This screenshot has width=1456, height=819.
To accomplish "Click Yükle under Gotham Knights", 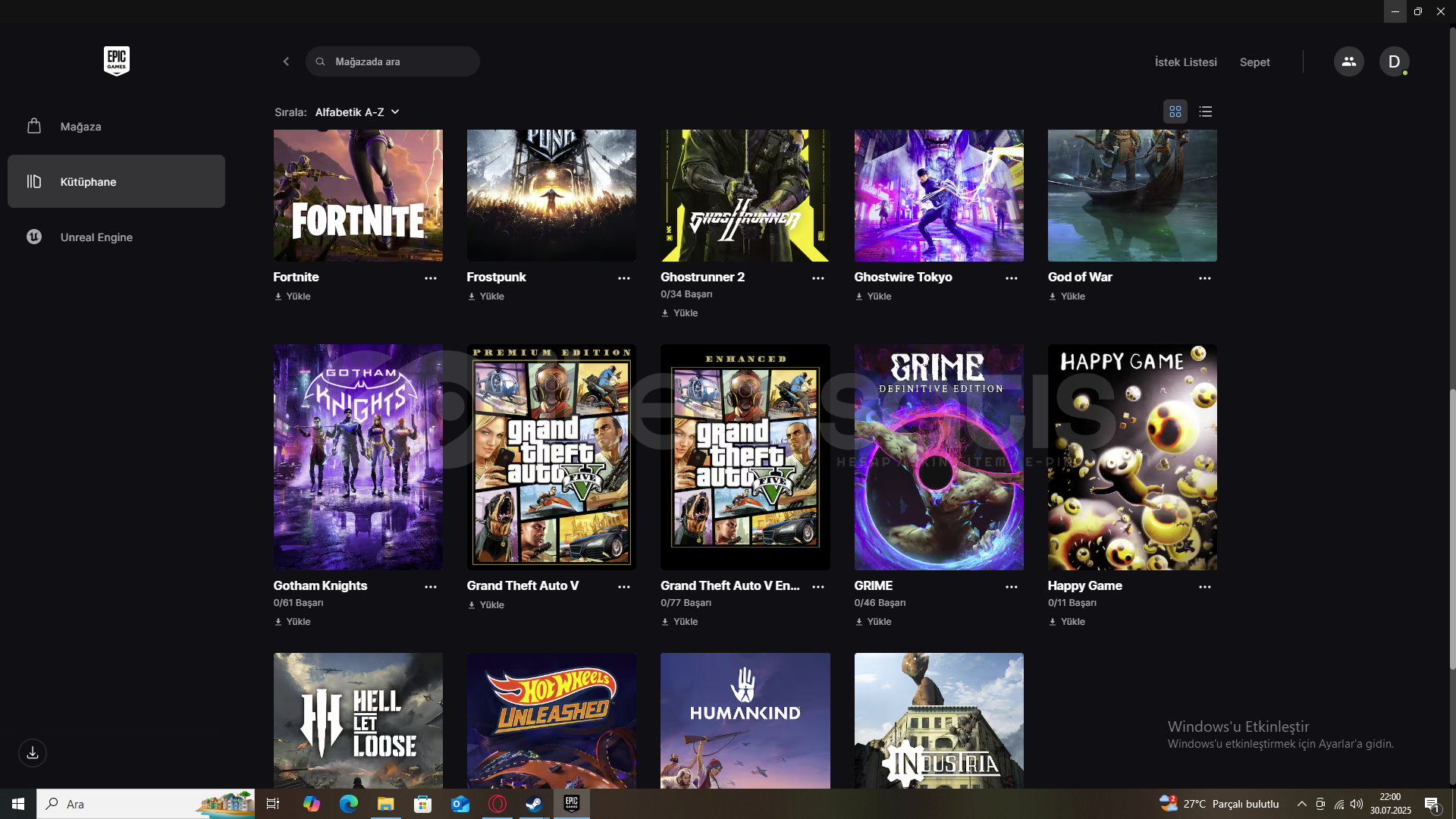I will 293,622.
